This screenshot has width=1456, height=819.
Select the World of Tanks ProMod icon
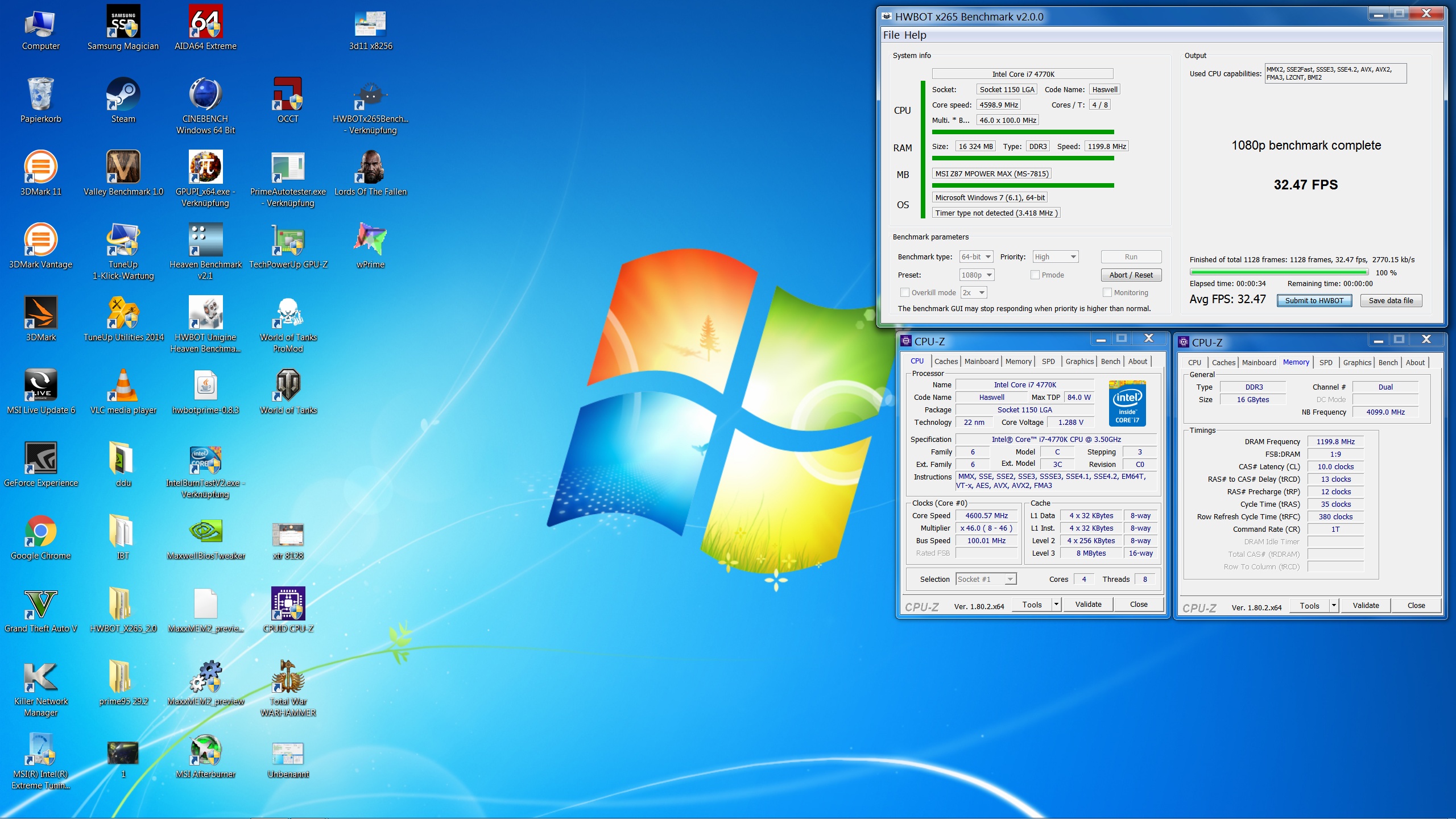coord(288,325)
